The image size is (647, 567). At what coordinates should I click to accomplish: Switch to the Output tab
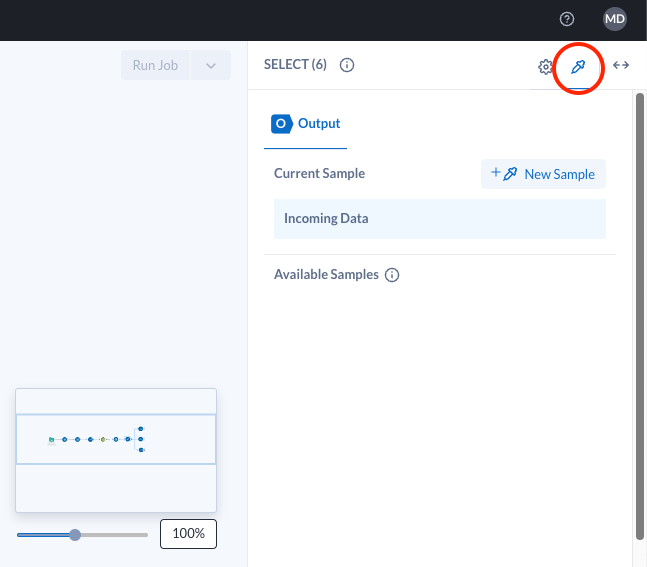point(305,124)
